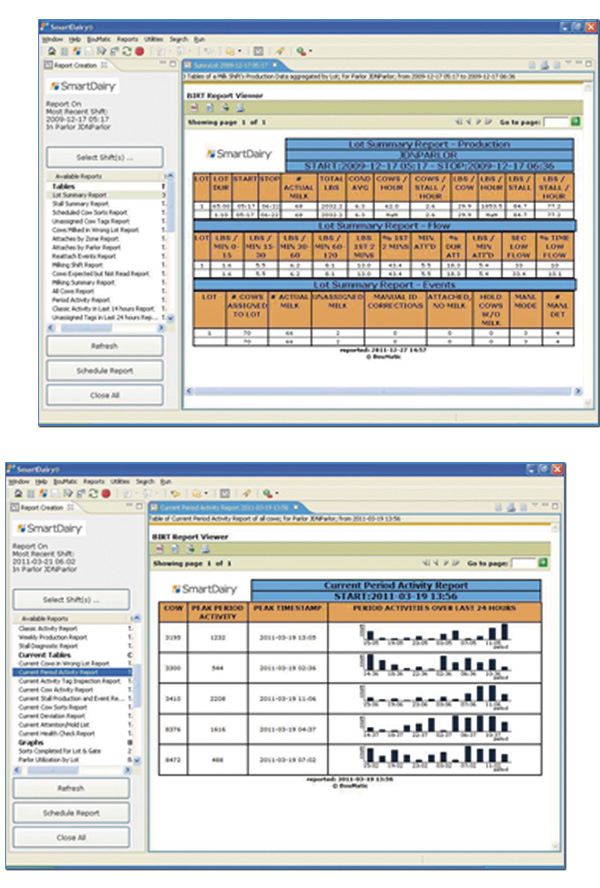Click Refresh button in top window

tap(105, 346)
